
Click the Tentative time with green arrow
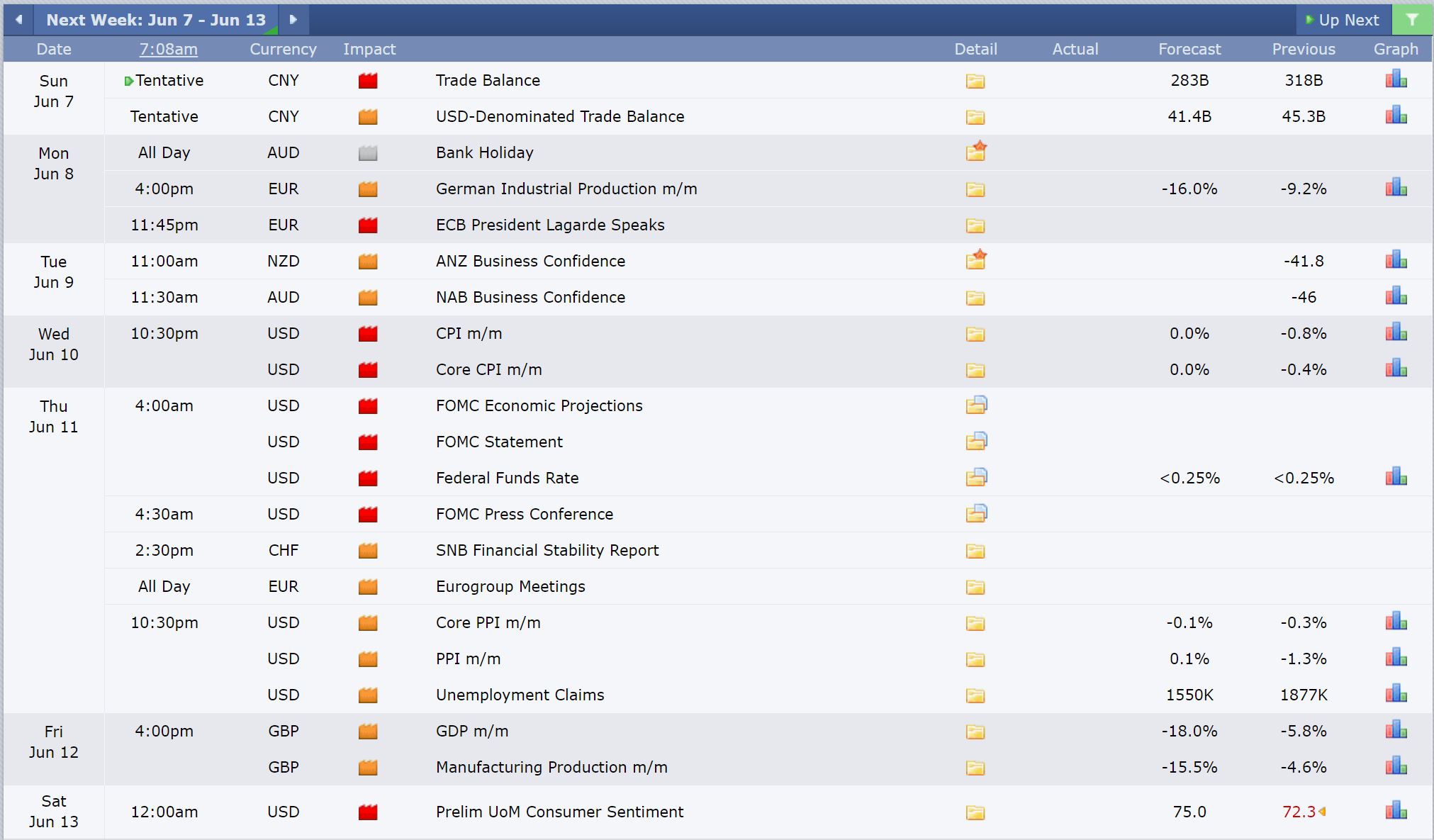164,80
